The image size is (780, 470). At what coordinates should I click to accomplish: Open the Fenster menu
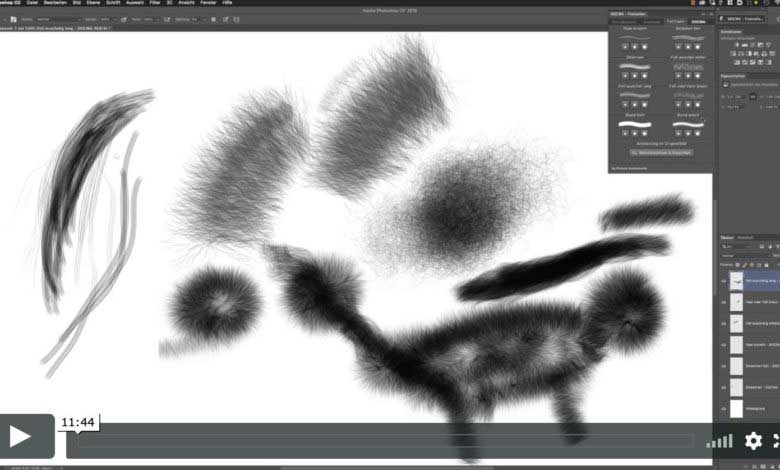pyautogui.click(x=208, y=2)
